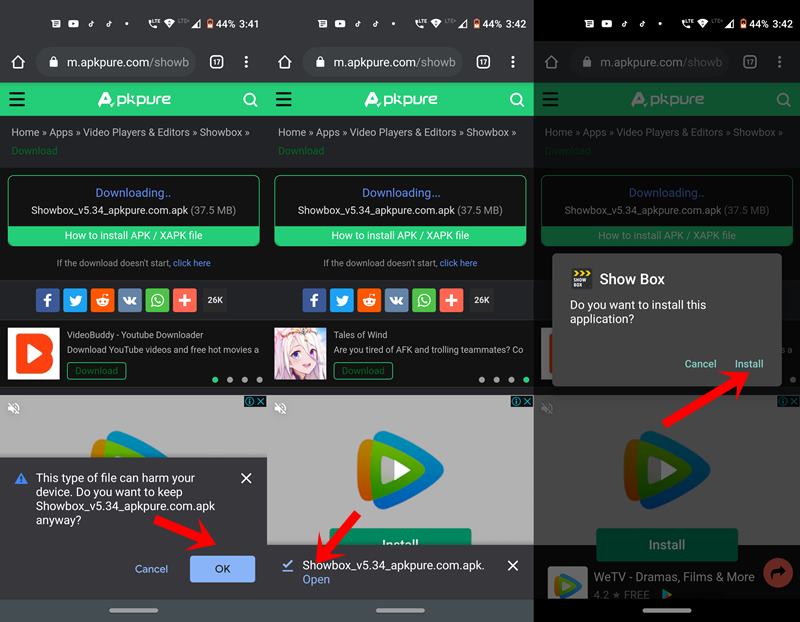Close the ad in the first screen

(261, 402)
